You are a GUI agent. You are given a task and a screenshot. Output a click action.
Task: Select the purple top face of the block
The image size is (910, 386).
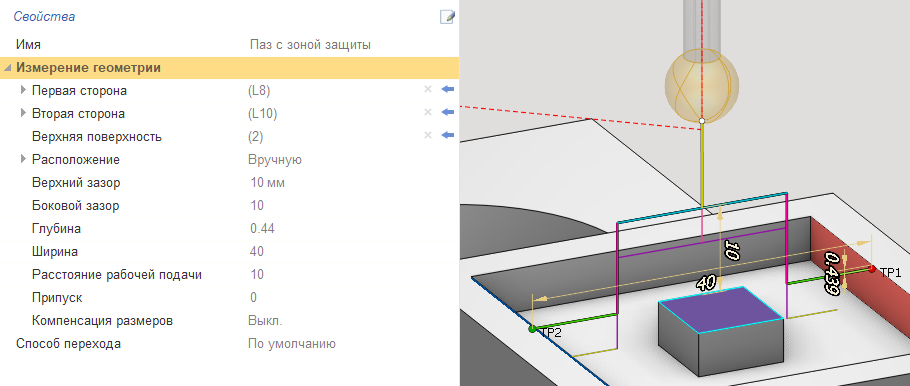(721, 309)
